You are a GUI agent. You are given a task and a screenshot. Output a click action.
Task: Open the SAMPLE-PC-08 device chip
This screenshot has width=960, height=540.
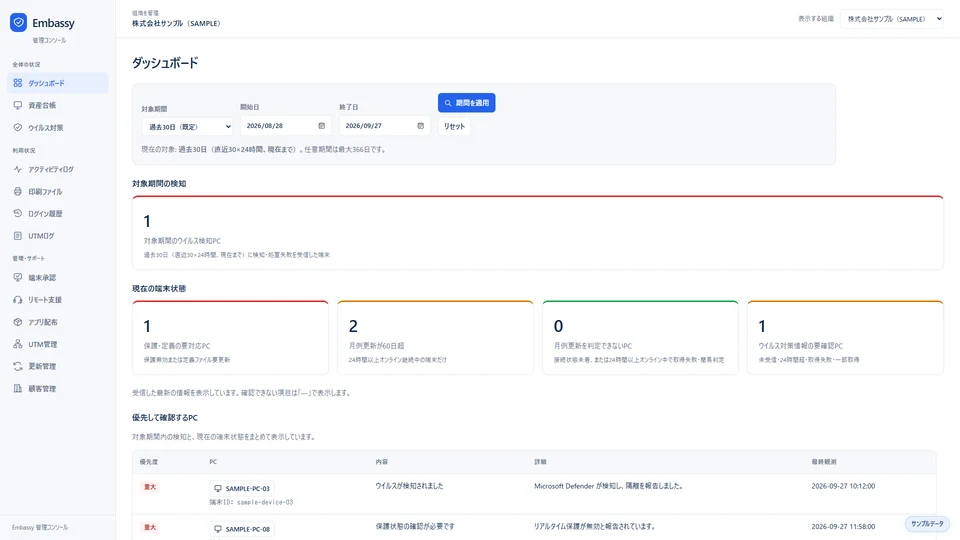(x=242, y=528)
